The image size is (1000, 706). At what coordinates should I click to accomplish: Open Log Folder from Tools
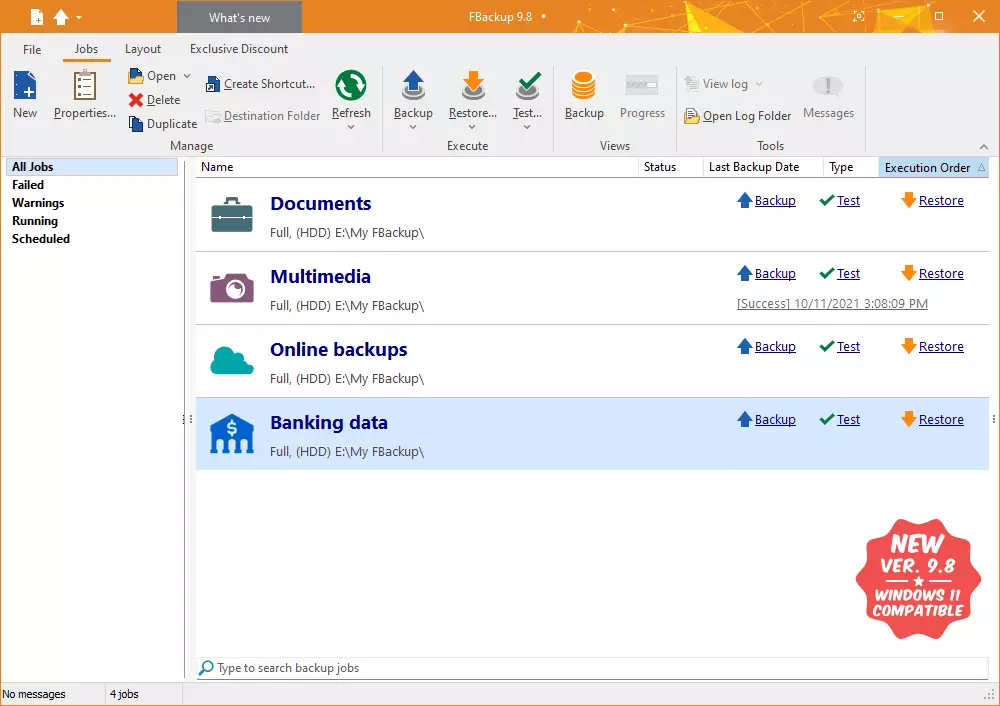737,116
